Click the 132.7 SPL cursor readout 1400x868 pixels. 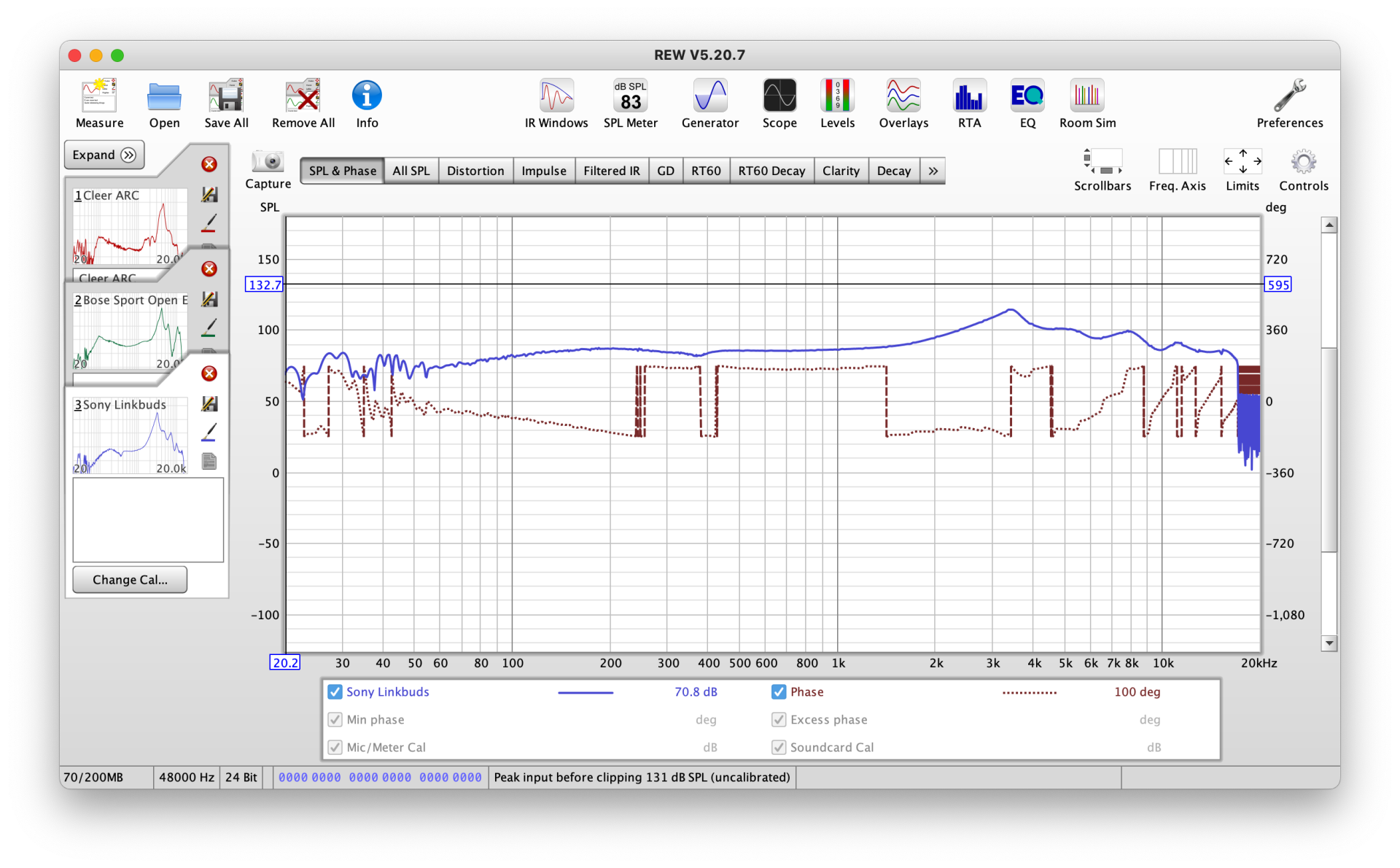point(264,284)
